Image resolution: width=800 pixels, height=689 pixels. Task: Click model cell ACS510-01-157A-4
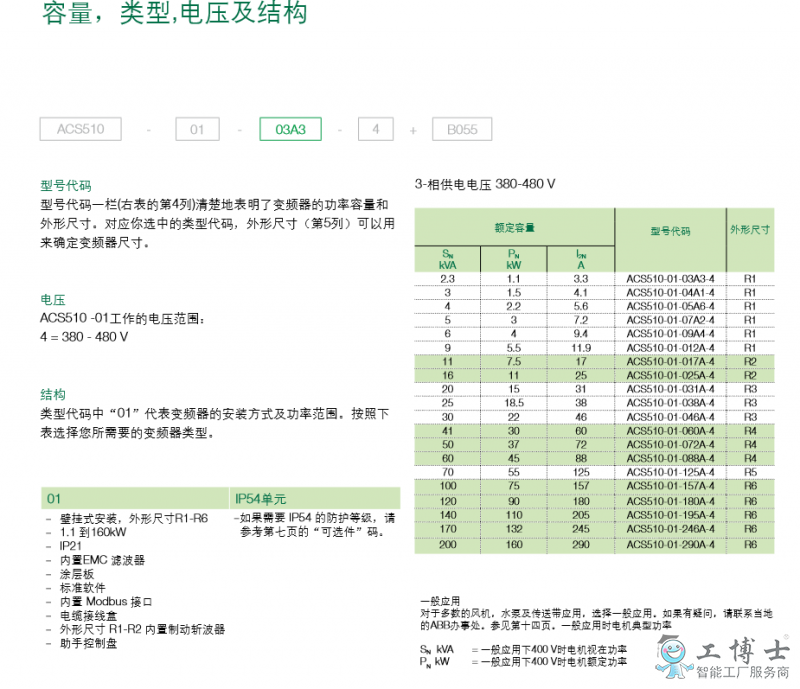point(670,486)
